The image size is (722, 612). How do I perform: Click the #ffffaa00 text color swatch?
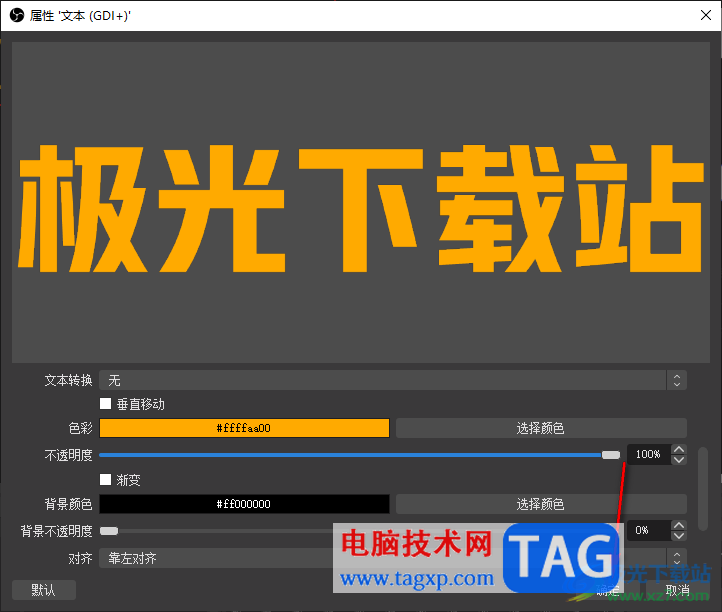(x=244, y=428)
